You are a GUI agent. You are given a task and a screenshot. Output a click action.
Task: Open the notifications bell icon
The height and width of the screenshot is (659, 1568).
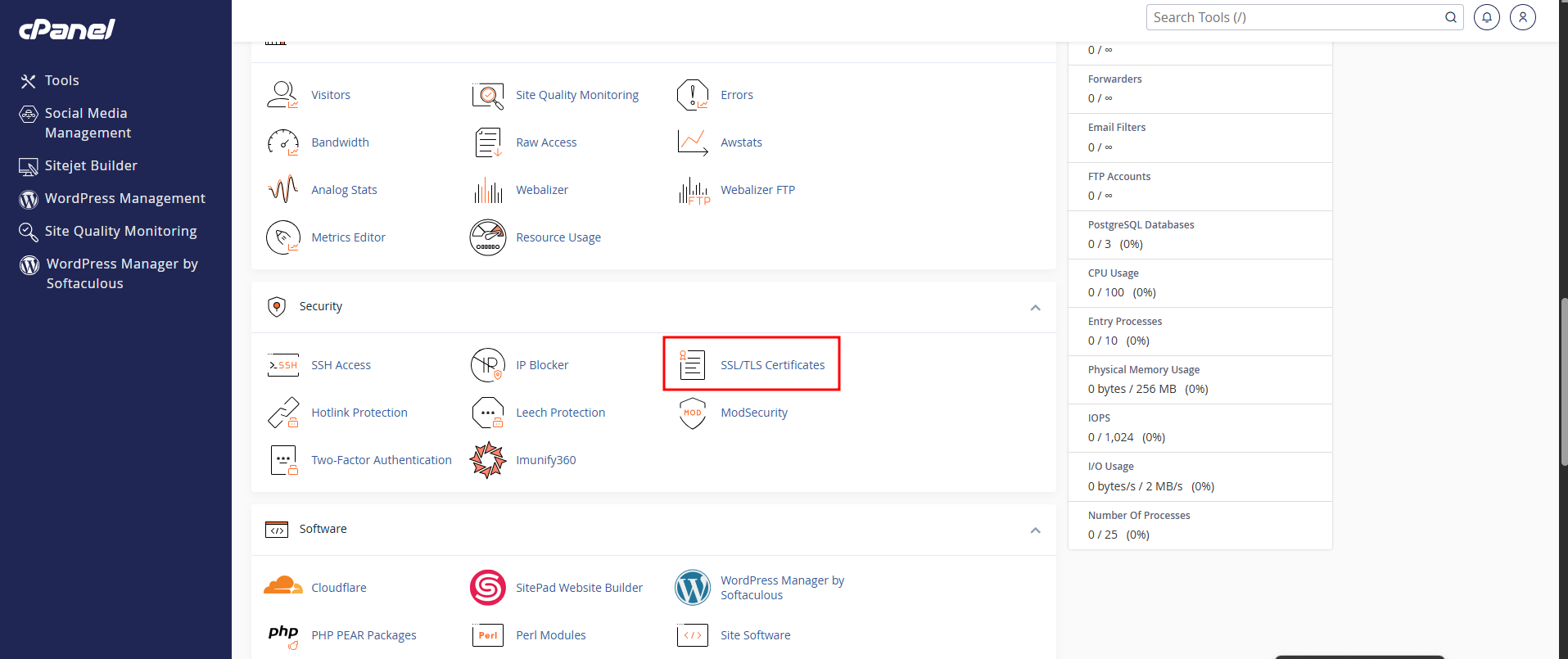tap(1487, 17)
